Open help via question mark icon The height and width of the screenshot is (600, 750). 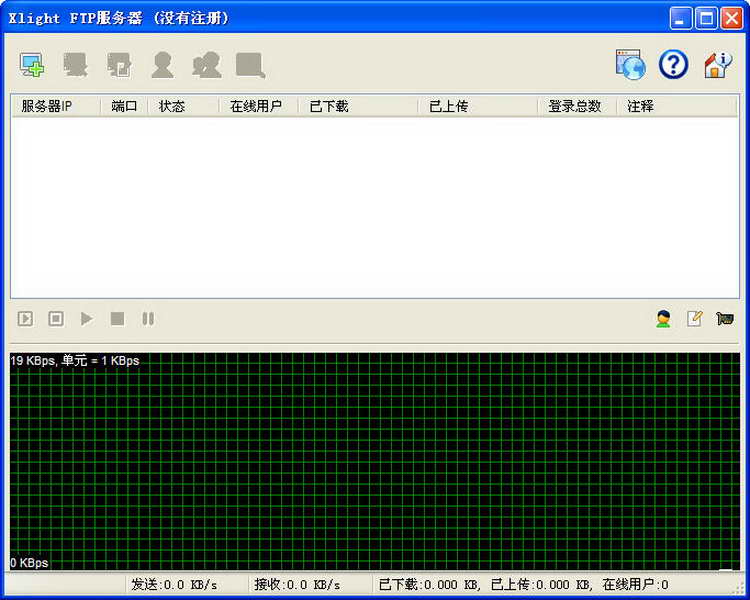pyautogui.click(x=673, y=65)
